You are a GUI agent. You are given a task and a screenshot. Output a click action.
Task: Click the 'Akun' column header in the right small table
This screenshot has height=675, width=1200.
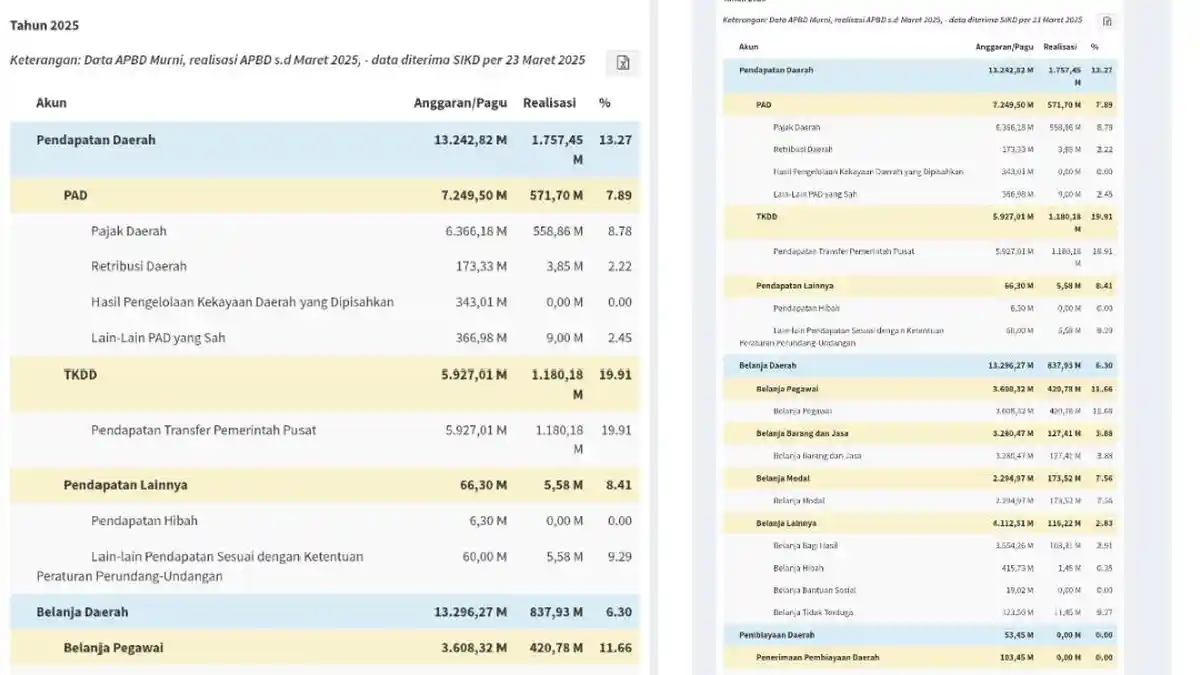[x=748, y=47]
